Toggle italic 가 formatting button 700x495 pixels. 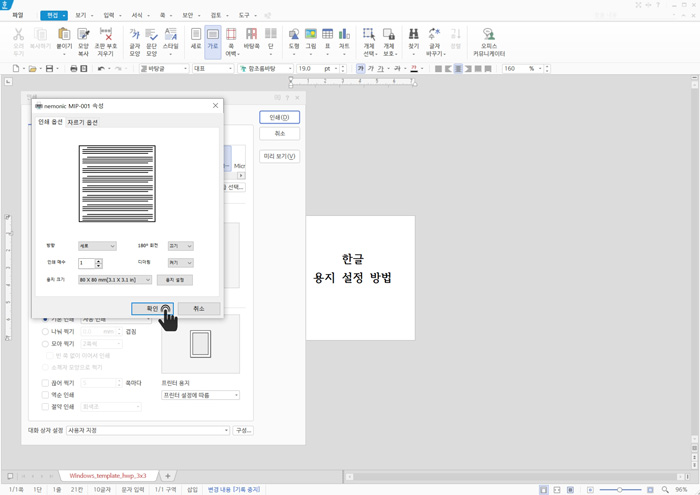point(371,69)
